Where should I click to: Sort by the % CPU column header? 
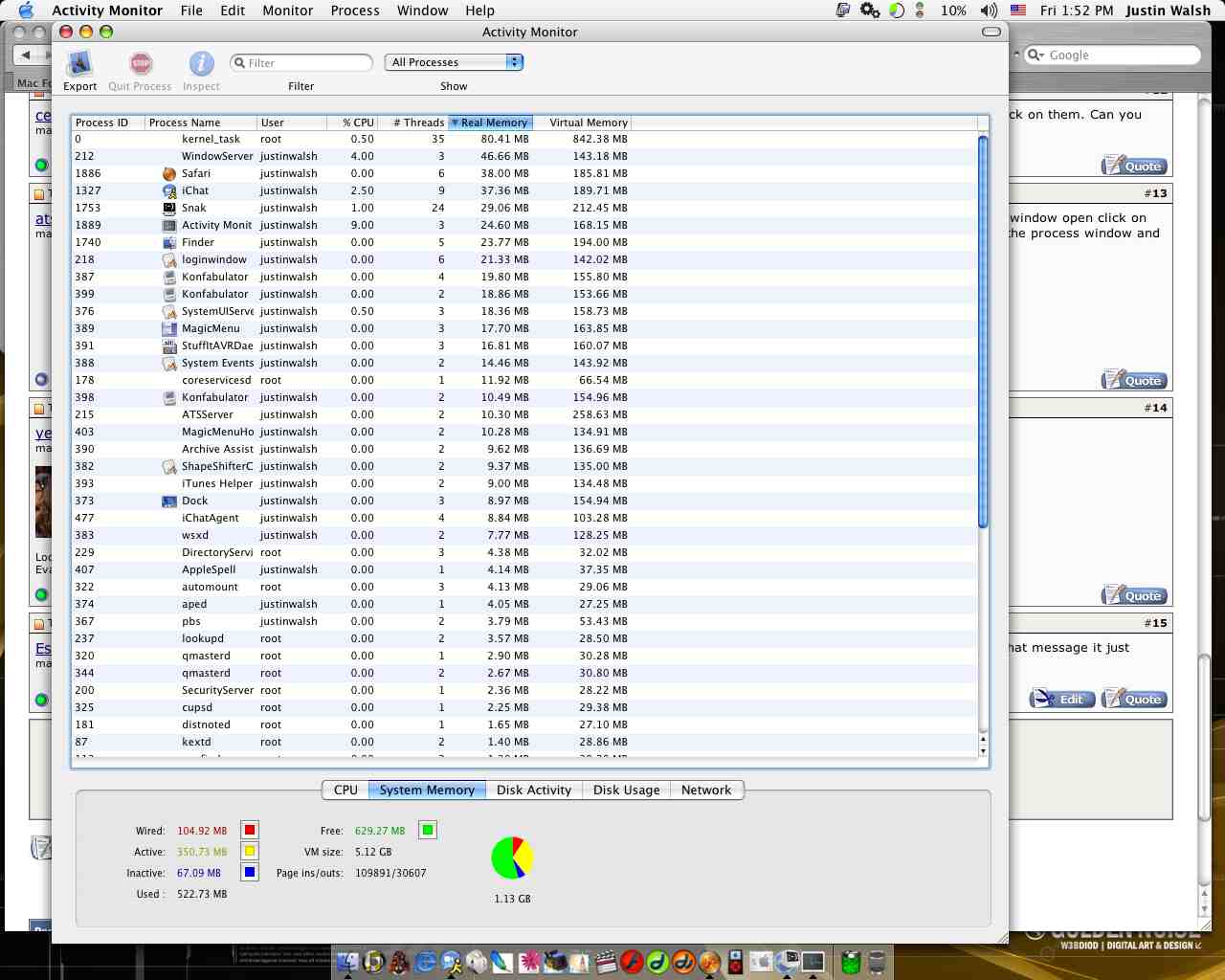pyautogui.click(x=350, y=122)
